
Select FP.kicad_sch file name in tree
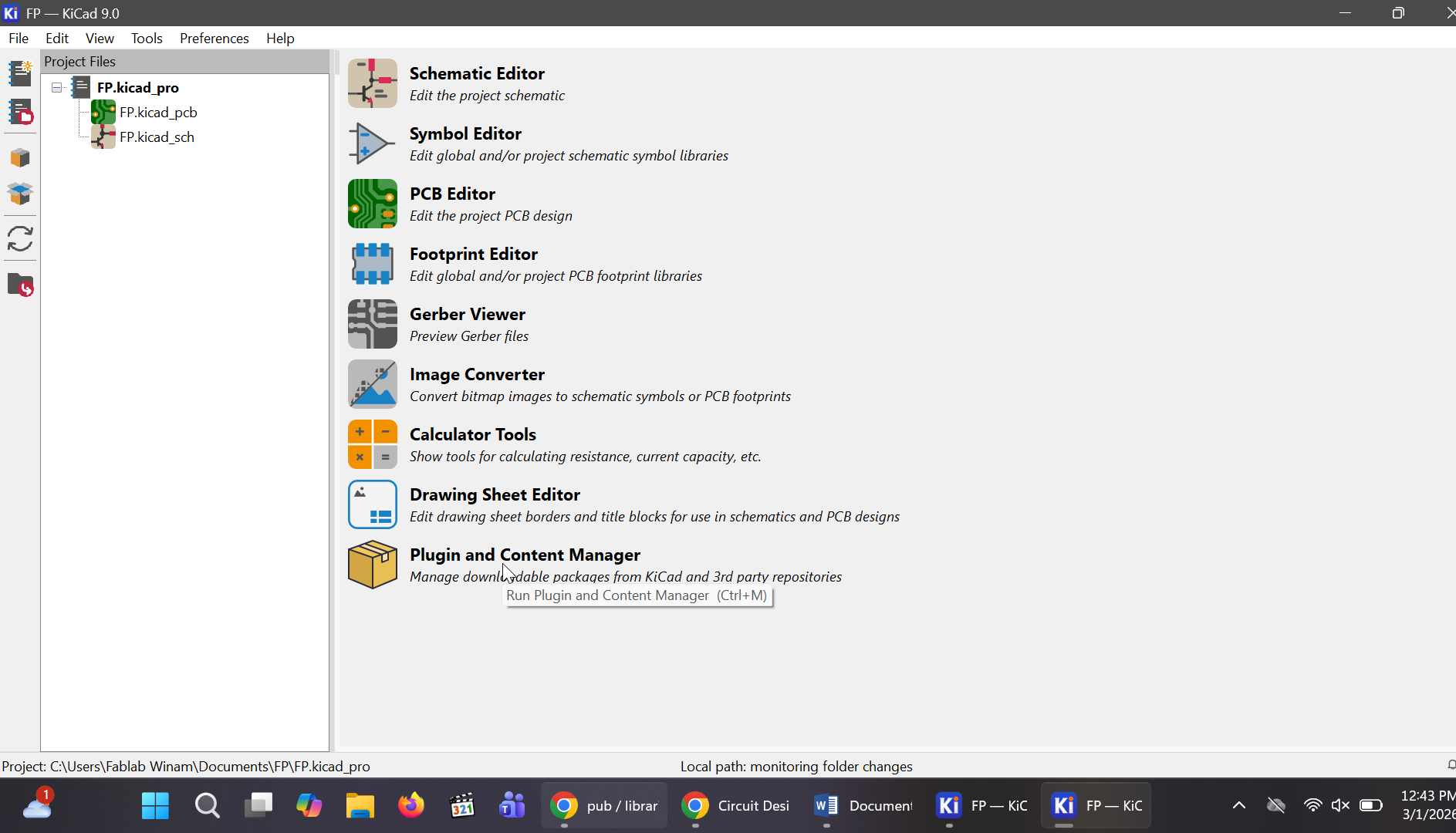157,137
